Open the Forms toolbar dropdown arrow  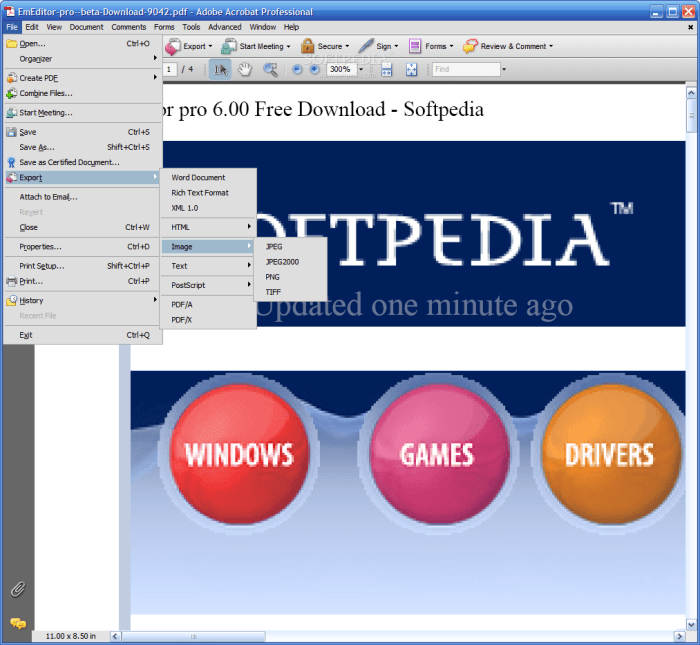451,46
